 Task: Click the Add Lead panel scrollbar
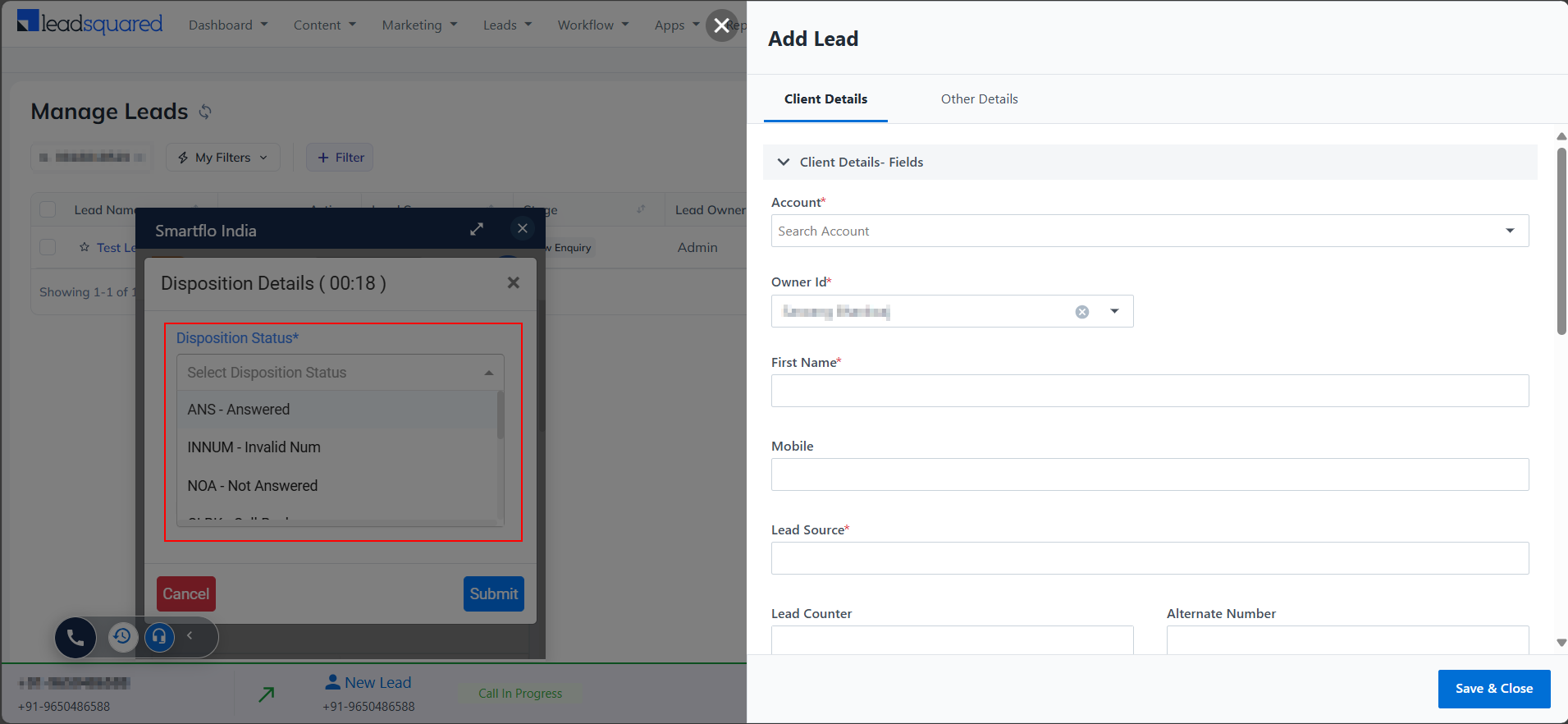coord(1561,241)
